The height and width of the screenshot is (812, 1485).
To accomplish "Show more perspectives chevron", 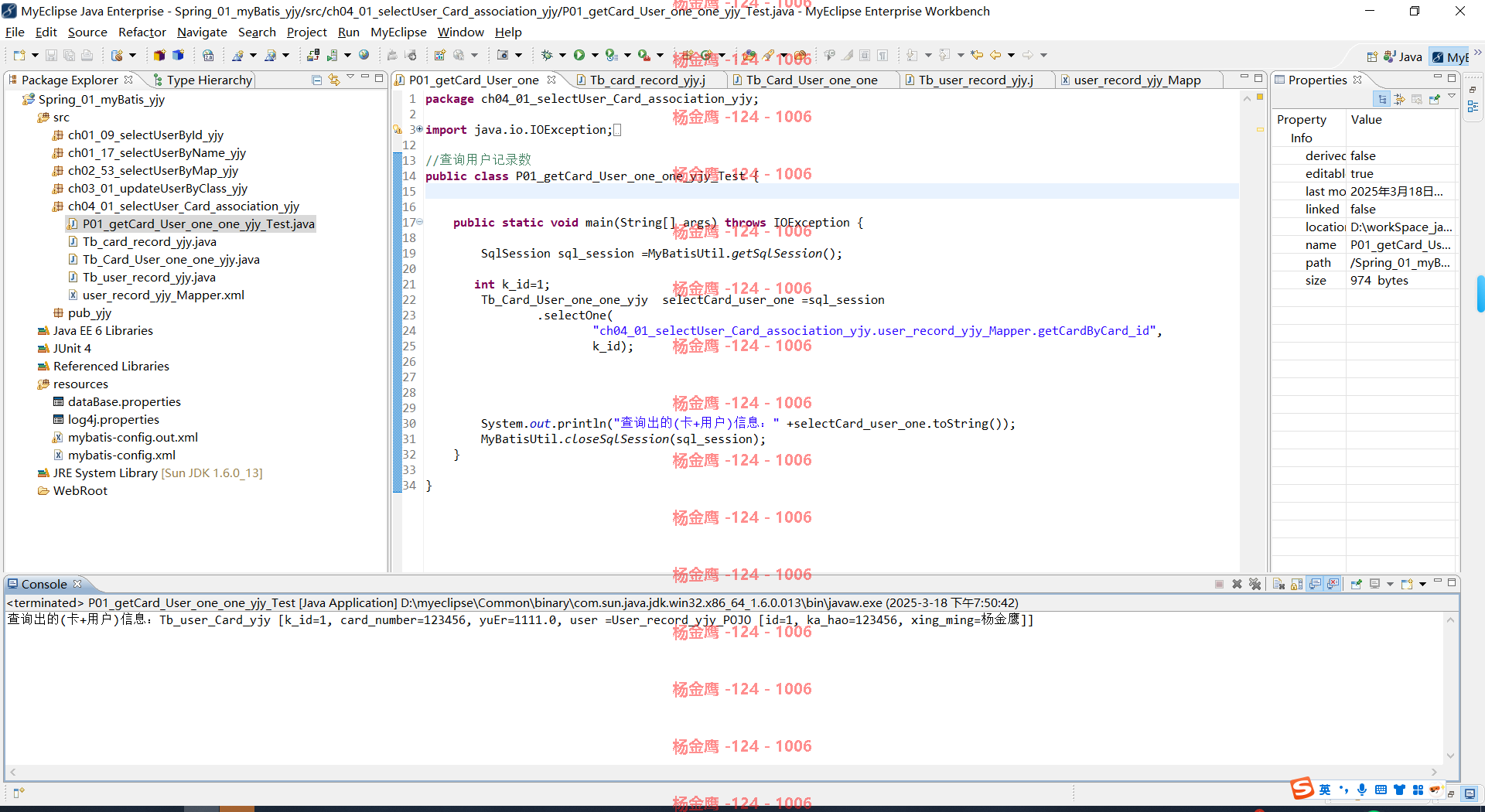I will pos(1477,53).
